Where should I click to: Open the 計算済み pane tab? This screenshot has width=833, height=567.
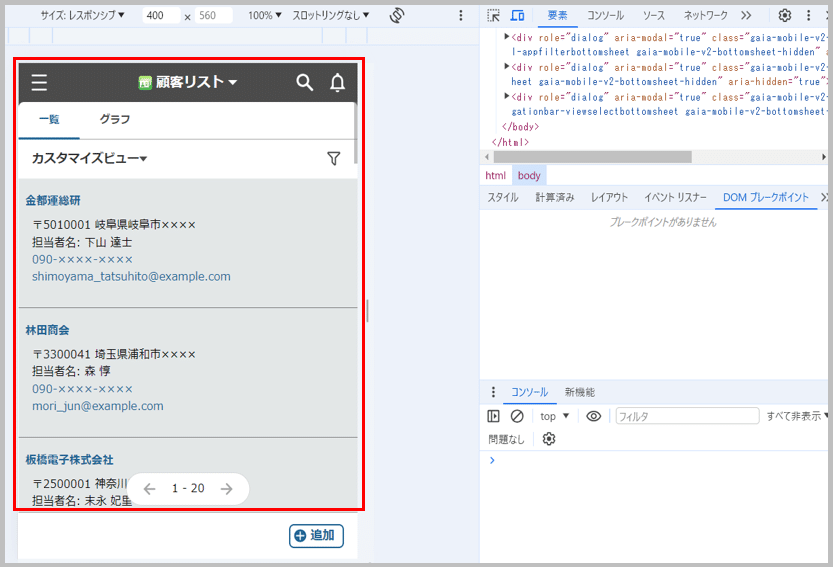(555, 197)
